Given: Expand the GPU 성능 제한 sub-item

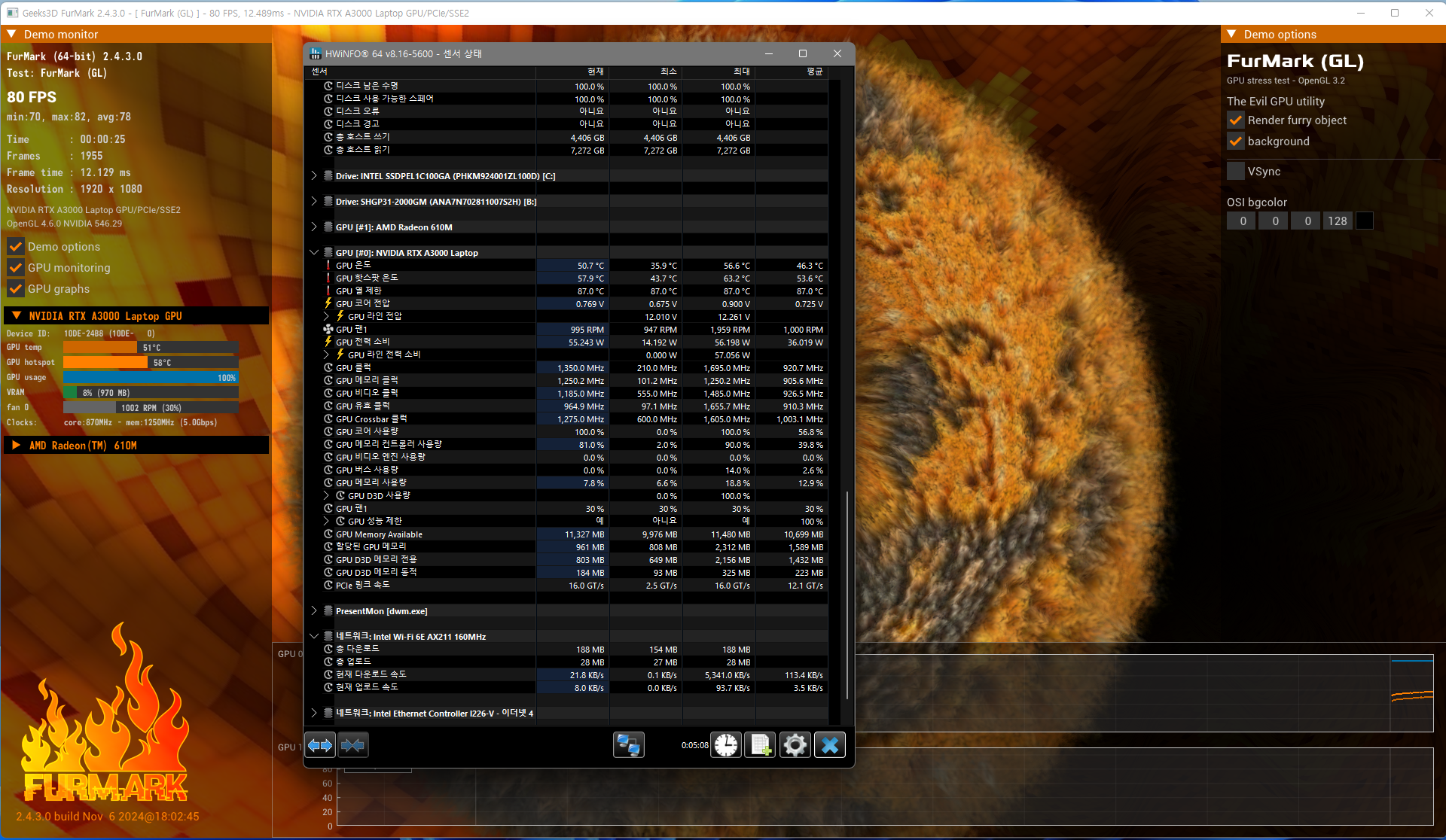Looking at the screenshot, I should point(326,522).
